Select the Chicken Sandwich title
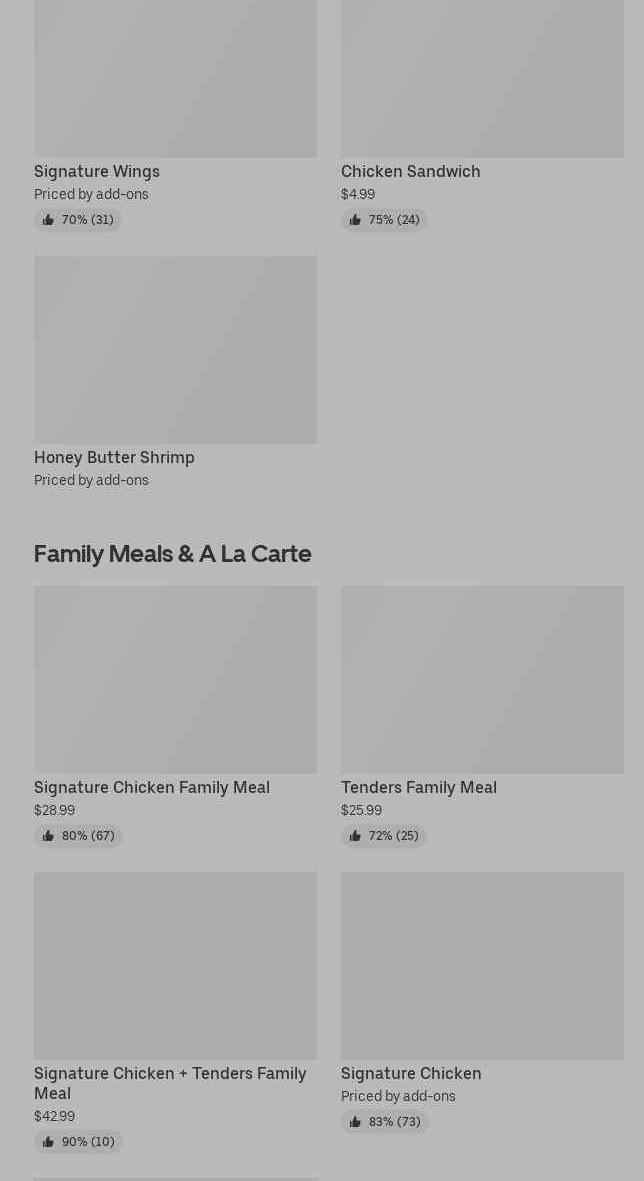The image size is (644, 1181). [x=411, y=171]
